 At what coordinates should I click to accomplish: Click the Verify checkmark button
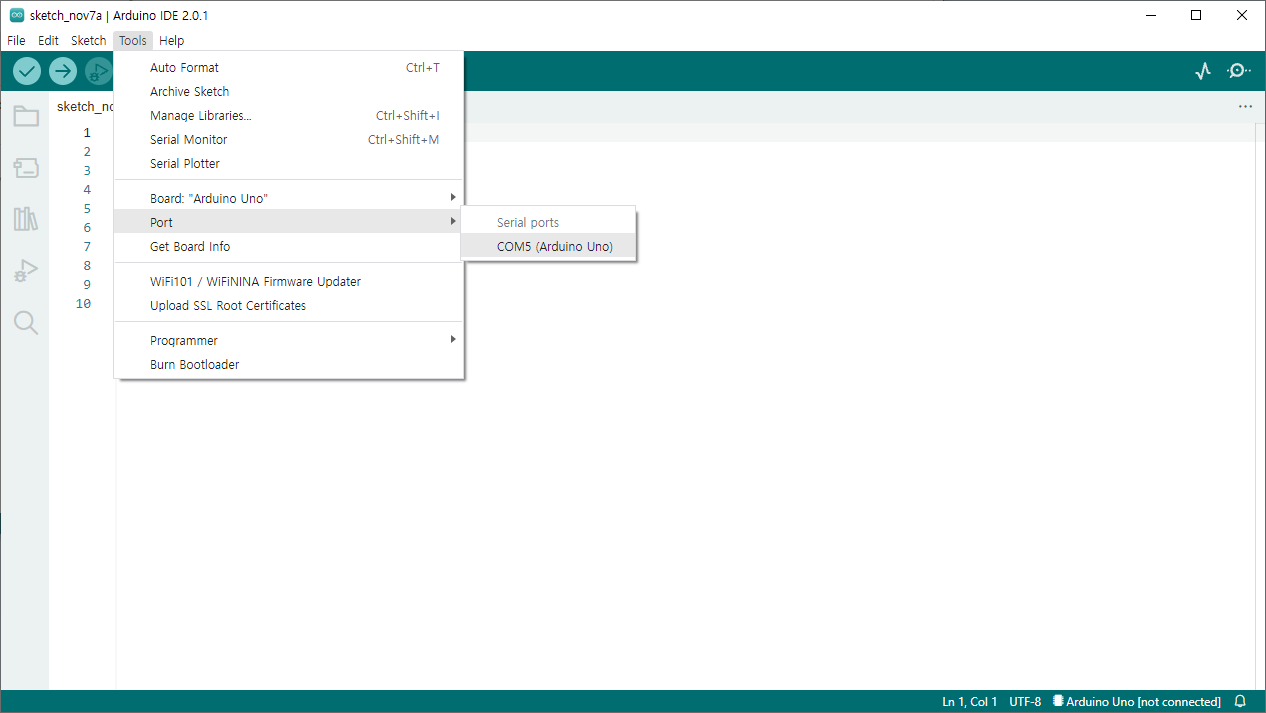pyautogui.click(x=27, y=71)
